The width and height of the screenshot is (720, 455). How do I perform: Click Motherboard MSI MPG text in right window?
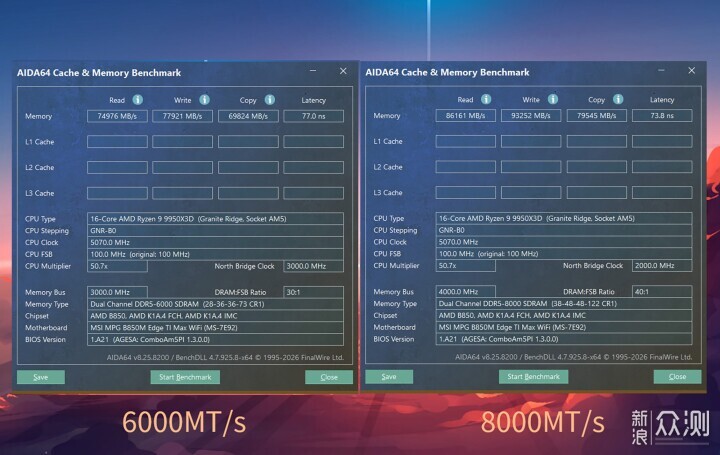pos(564,327)
